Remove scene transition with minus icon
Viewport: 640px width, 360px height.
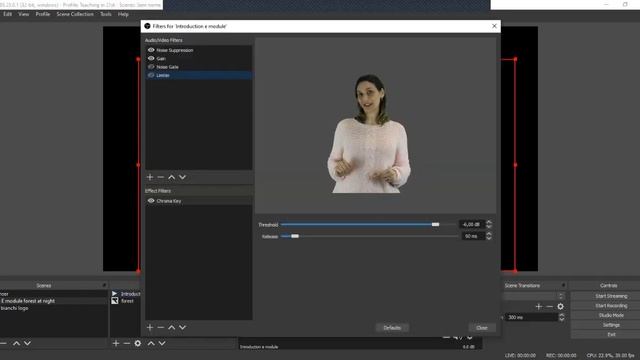(x=549, y=306)
